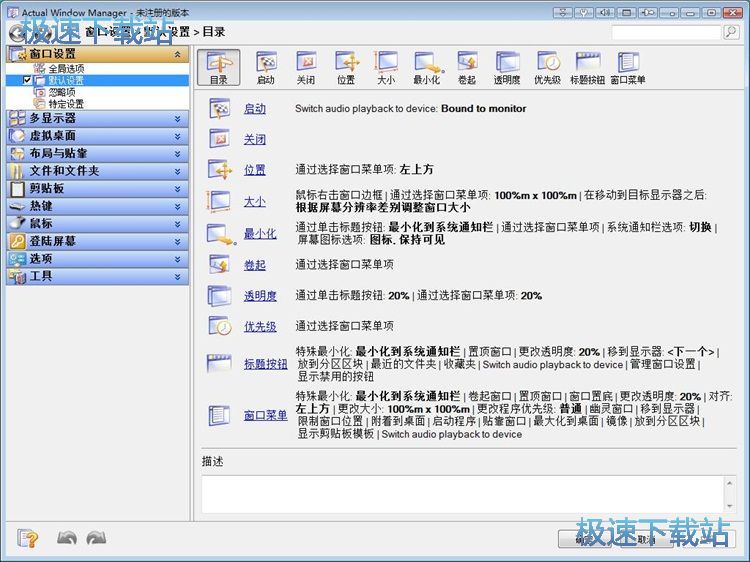Open the 卷起 toolbar icon
Viewport: 750px width, 562px height.
point(467,67)
